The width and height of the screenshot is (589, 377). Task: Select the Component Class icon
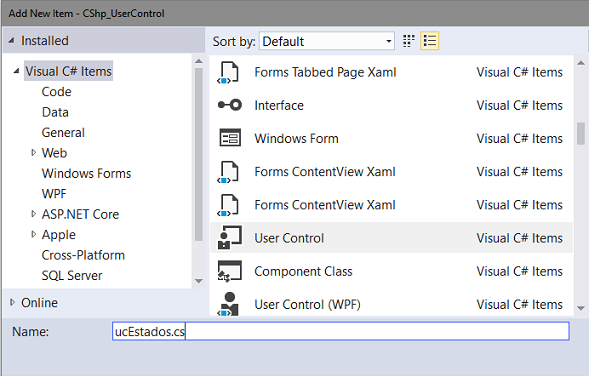click(230, 271)
